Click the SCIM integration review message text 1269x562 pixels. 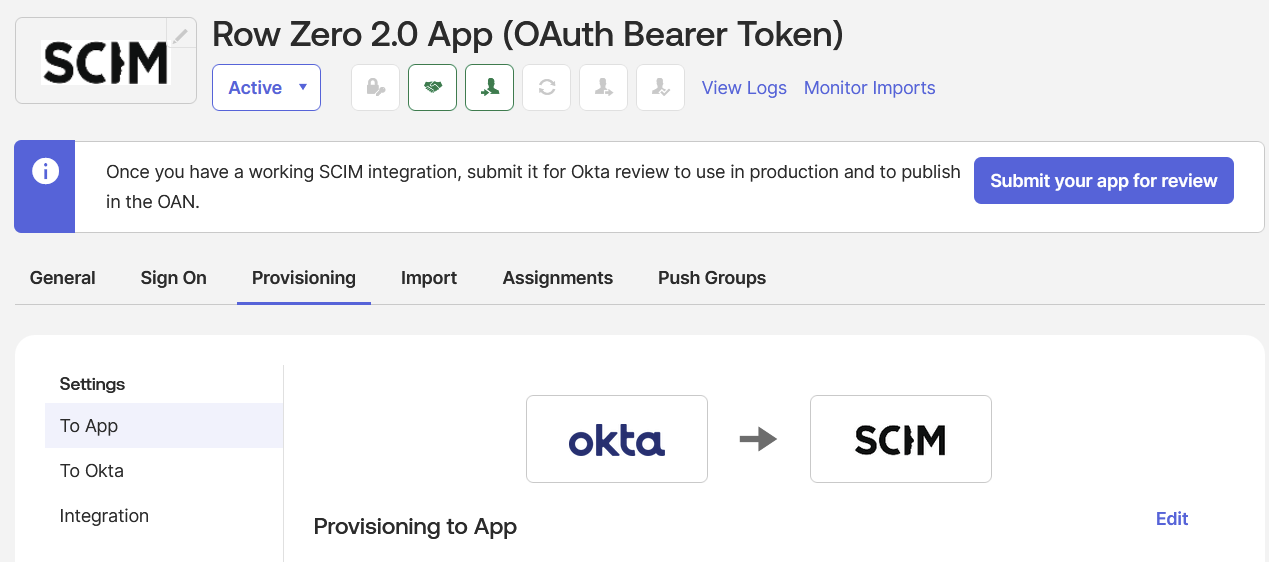click(x=533, y=187)
